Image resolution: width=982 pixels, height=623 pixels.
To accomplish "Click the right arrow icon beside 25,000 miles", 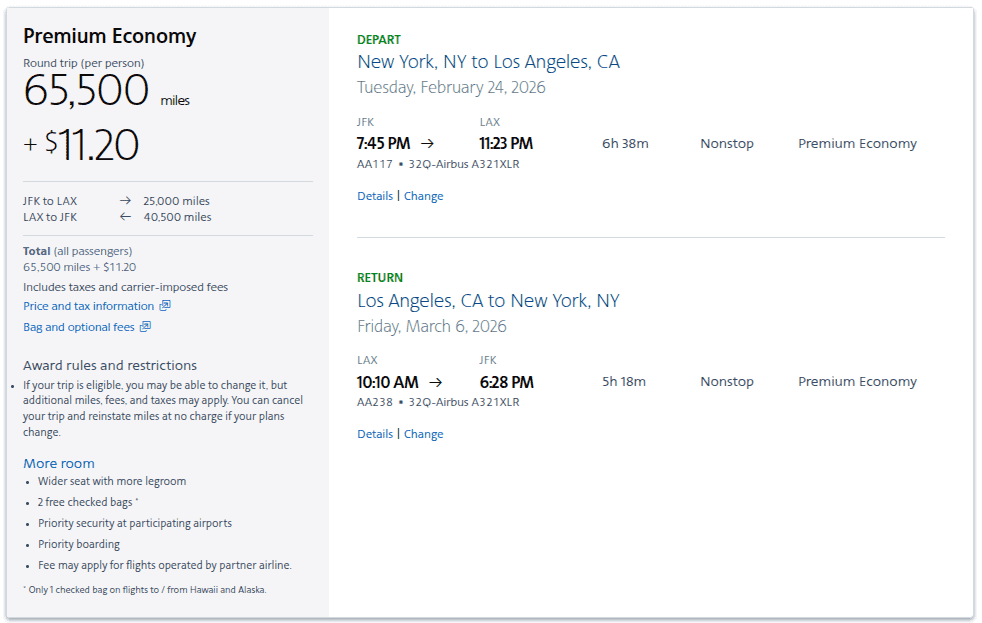I will coord(125,200).
